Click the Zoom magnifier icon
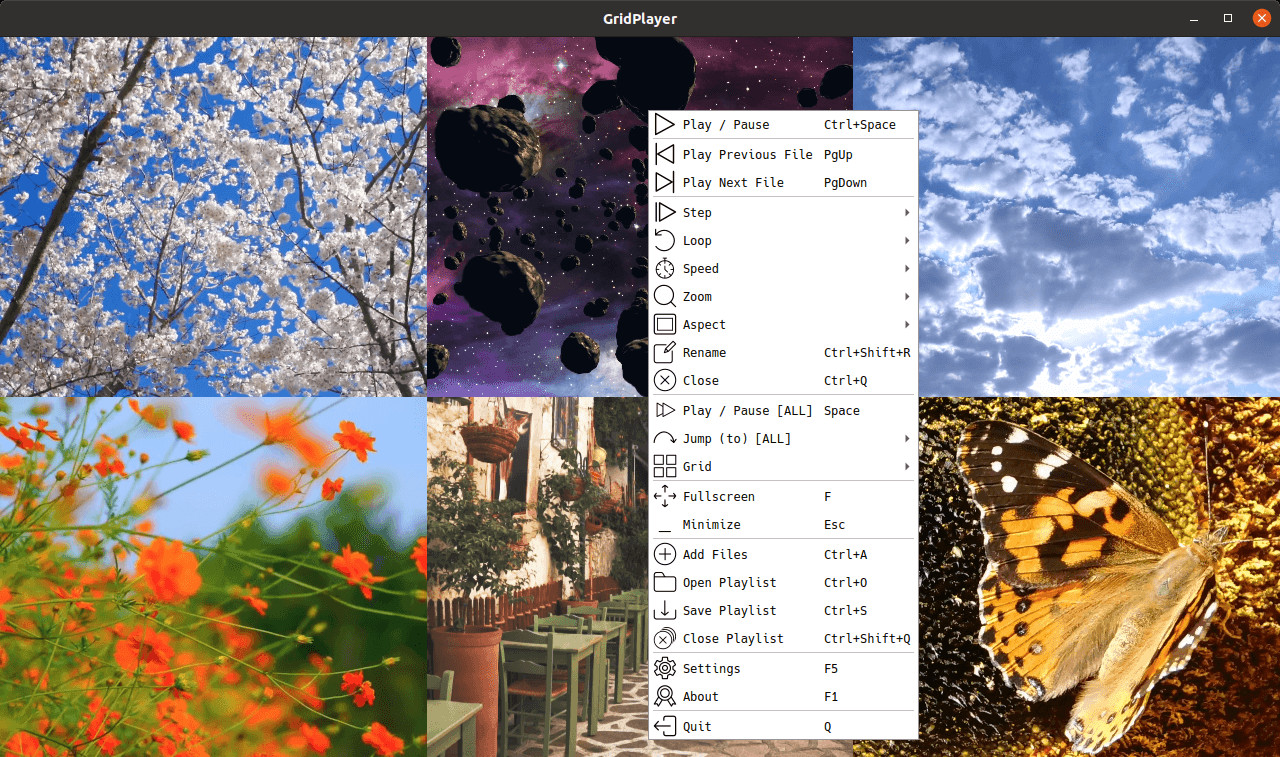The image size is (1280, 757). point(665,296)
